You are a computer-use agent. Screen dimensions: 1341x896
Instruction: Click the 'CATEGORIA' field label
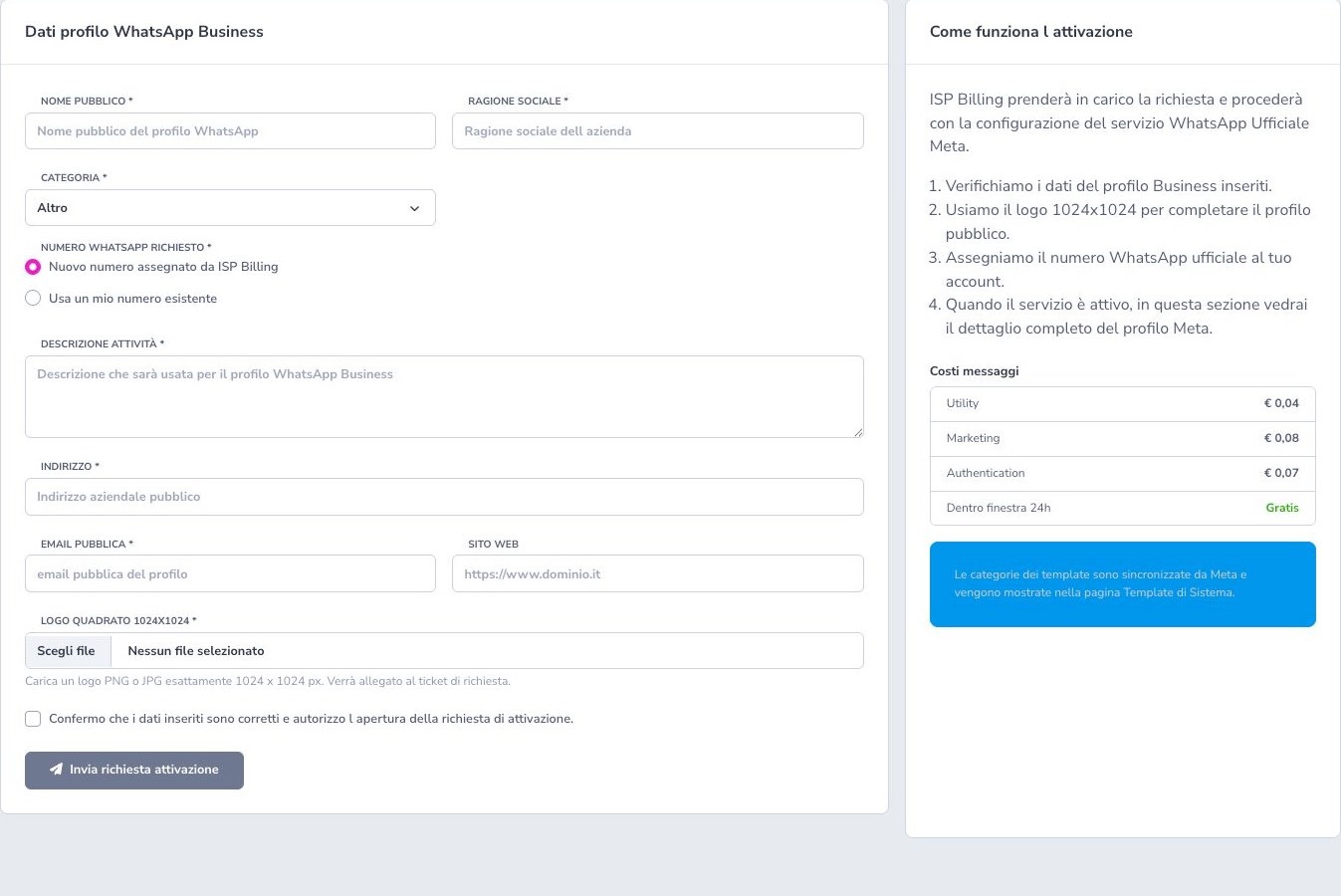(x=74, y=177)
